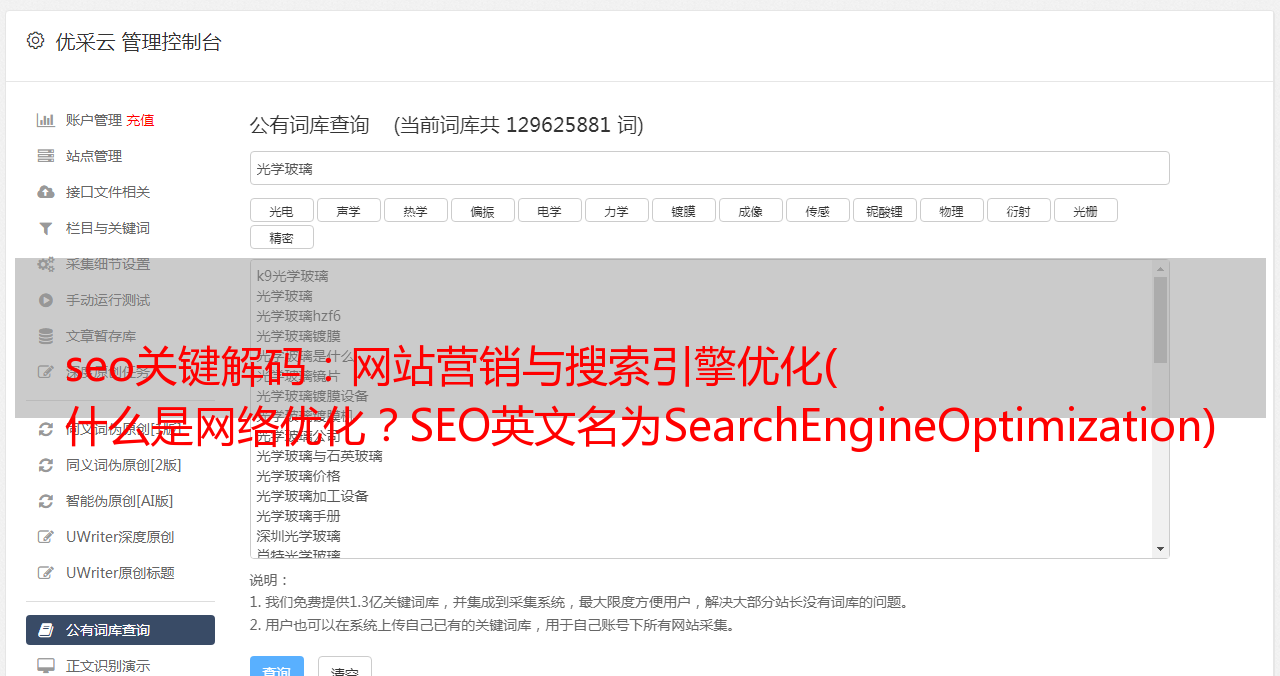Click the 电学 tag button

click(x=550, y=210)
